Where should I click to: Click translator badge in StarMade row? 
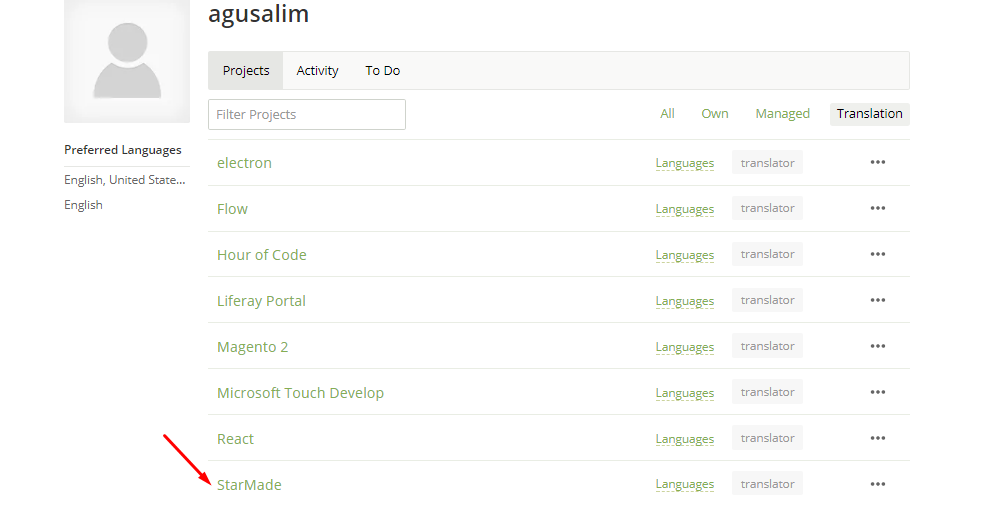point(767,484)
